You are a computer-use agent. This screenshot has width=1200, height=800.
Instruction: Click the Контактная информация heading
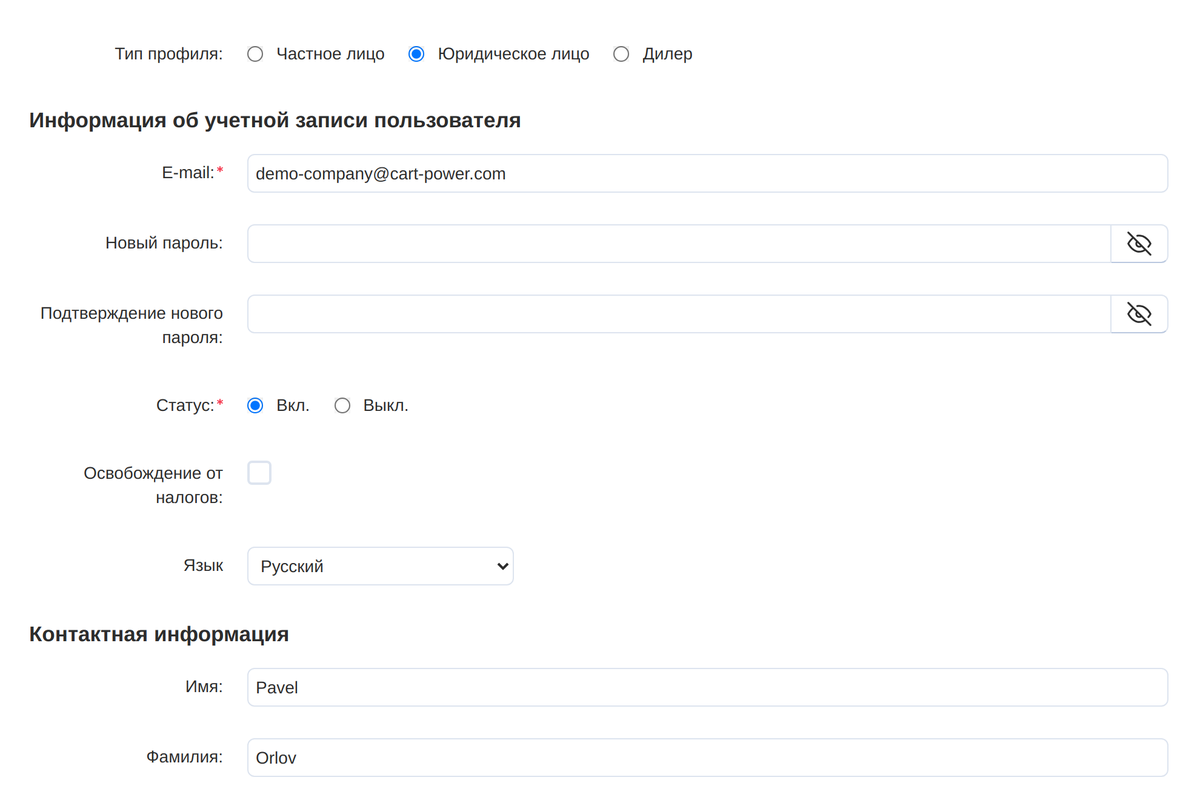click(x=159, y=634)
